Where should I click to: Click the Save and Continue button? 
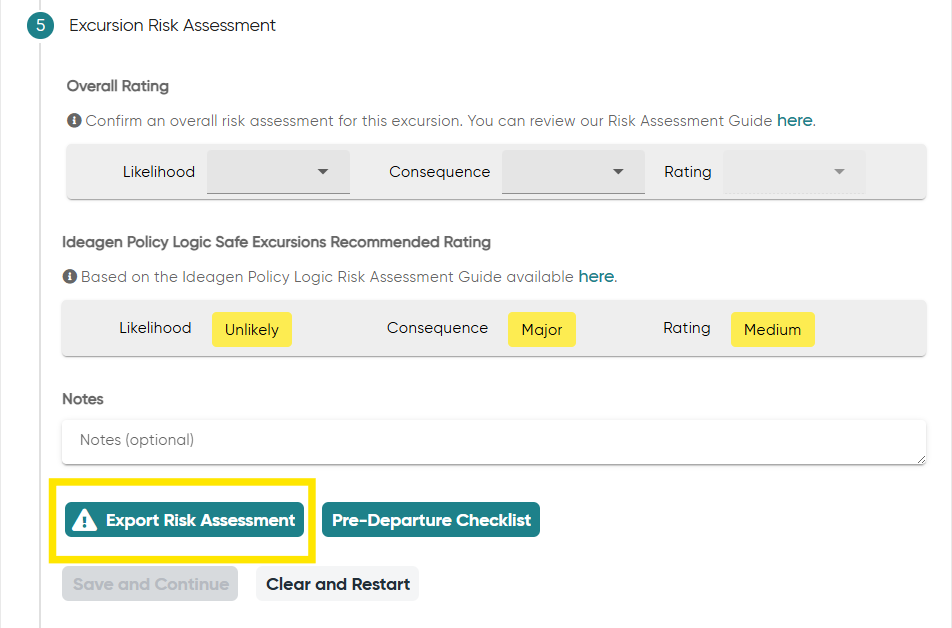pos(150,584)
